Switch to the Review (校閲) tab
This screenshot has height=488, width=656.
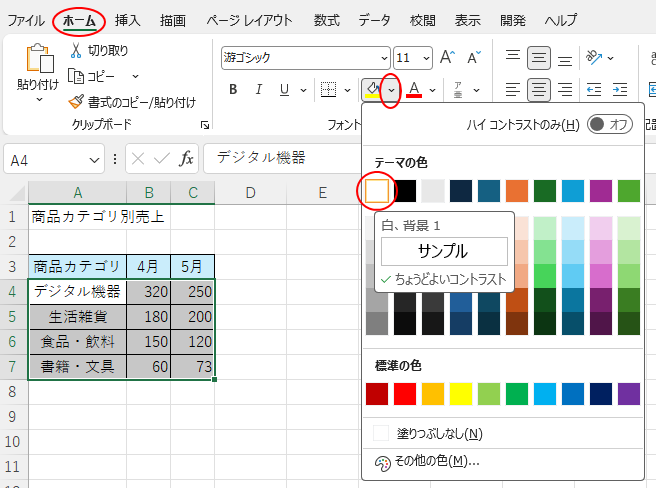pyautogui.click(x=423, y=21)
